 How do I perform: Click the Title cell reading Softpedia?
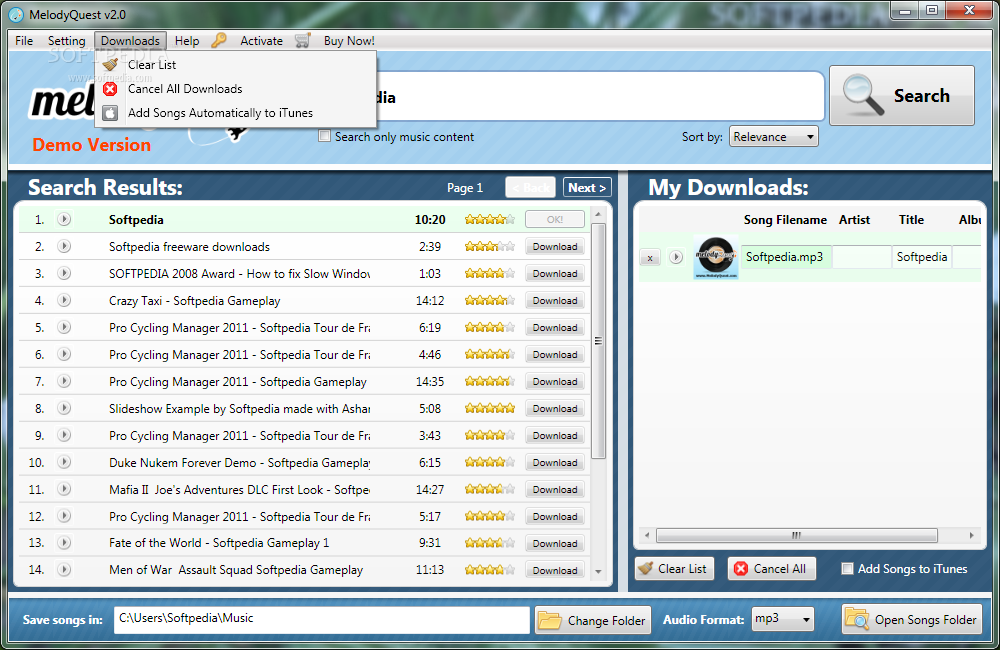tap(922, 257)
